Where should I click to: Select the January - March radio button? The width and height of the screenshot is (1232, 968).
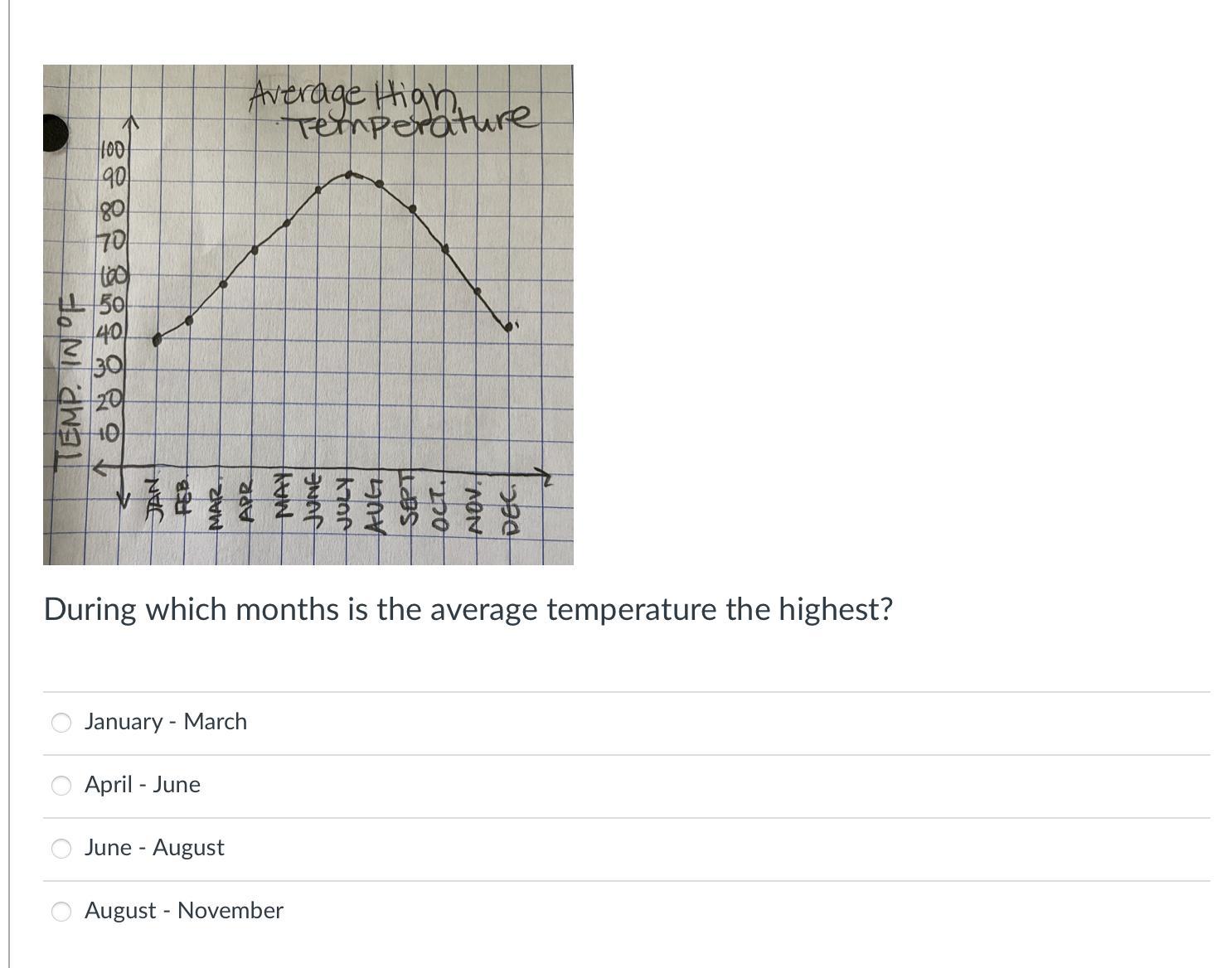[62, 723]
